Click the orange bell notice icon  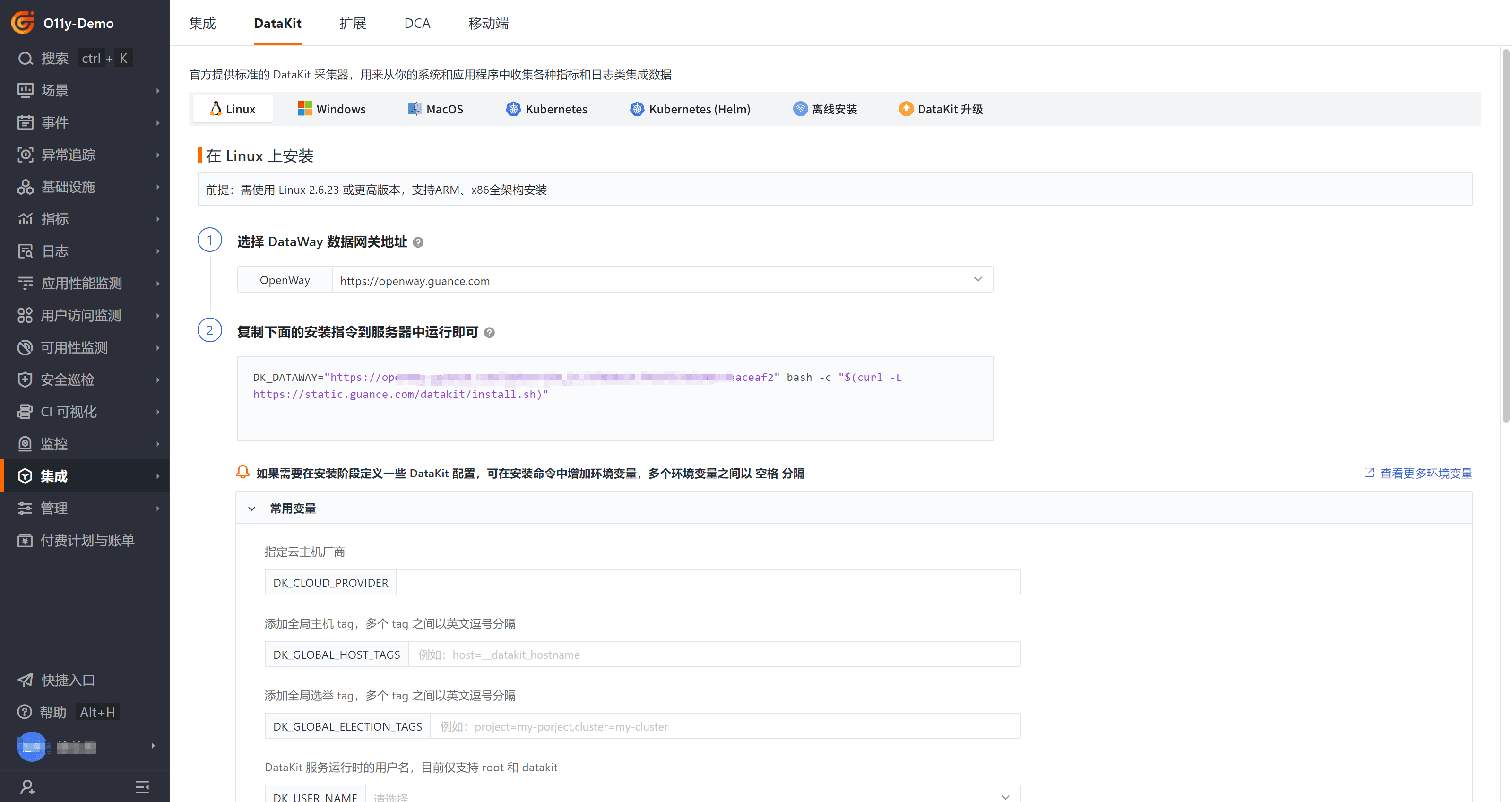(x=242, y=472)
